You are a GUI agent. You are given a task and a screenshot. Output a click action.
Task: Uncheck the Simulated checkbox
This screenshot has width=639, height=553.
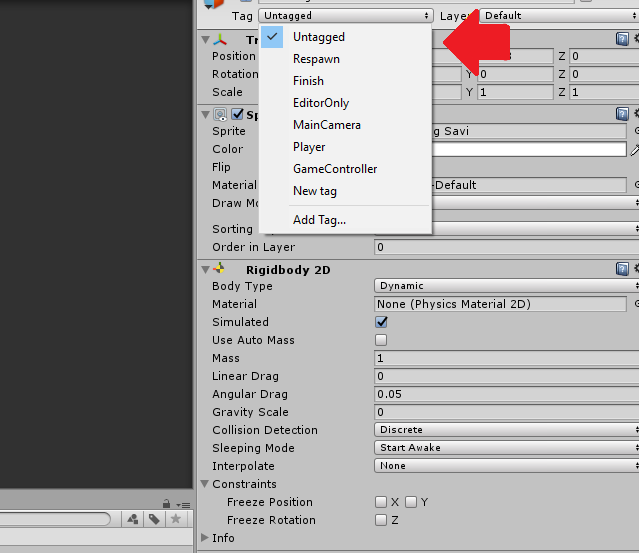pyautogui.click(x=381, y=322)
